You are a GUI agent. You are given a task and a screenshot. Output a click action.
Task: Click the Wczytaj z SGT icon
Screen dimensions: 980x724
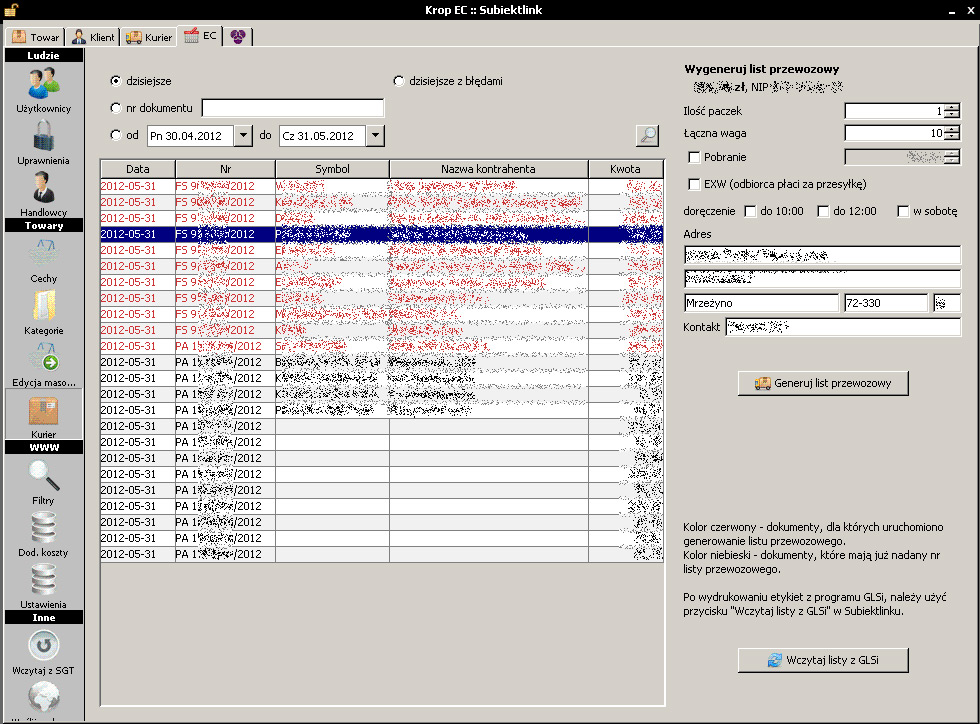pos(43,645)
